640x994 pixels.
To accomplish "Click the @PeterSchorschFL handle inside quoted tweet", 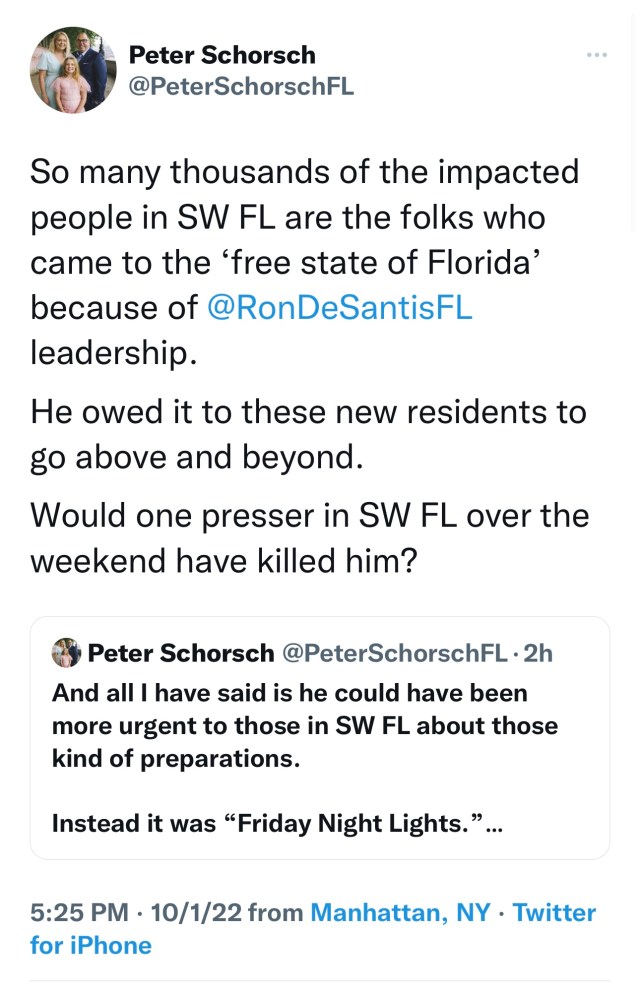I will tap(395, 653).
